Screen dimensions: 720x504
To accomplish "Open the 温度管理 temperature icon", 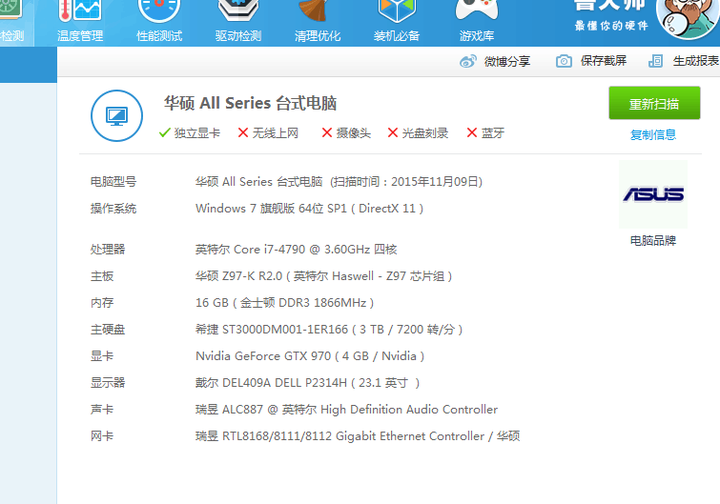I will (x=80, y=10).
